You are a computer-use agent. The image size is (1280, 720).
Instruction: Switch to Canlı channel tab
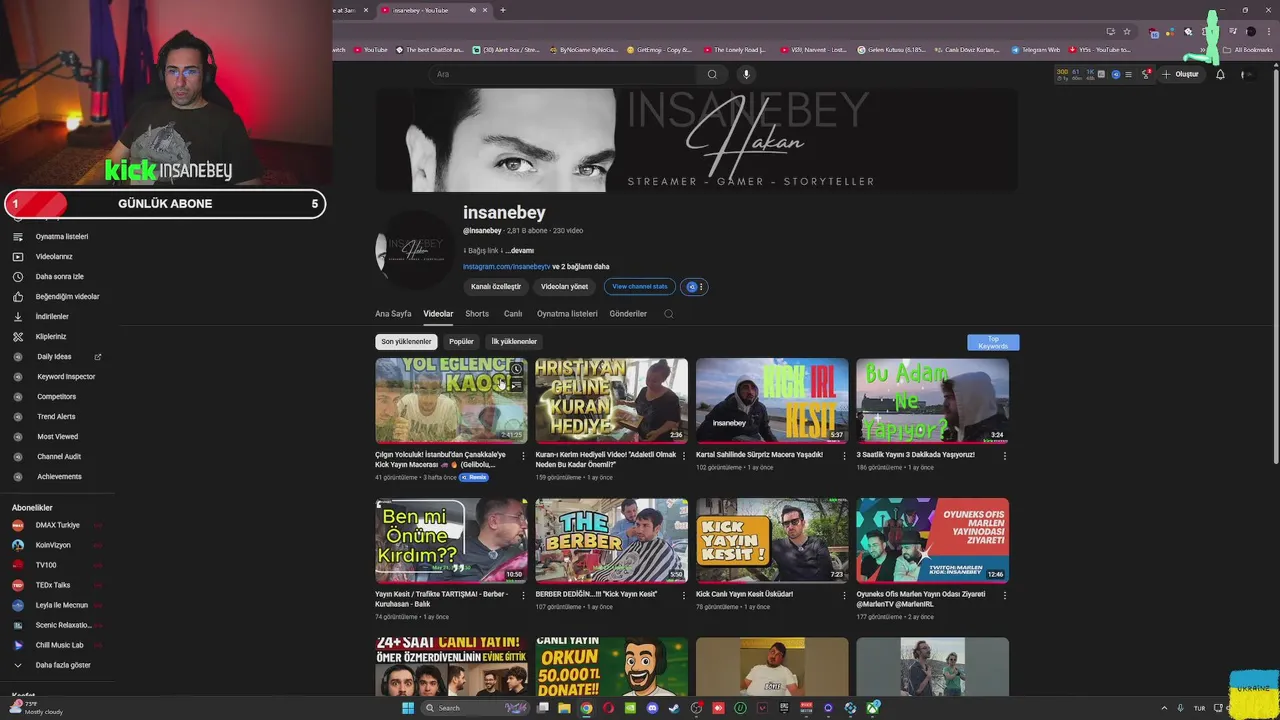pos(513,314)
